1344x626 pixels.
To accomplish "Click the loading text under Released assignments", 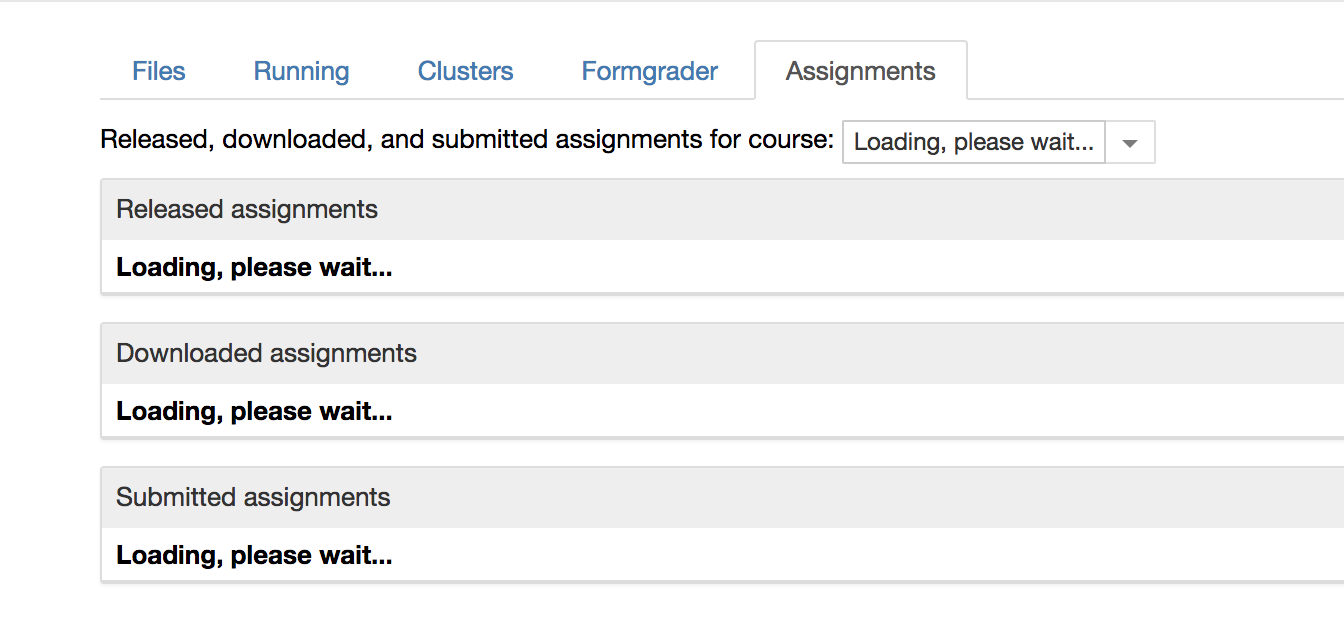I will pyautogui.click(x=254, y=267).
